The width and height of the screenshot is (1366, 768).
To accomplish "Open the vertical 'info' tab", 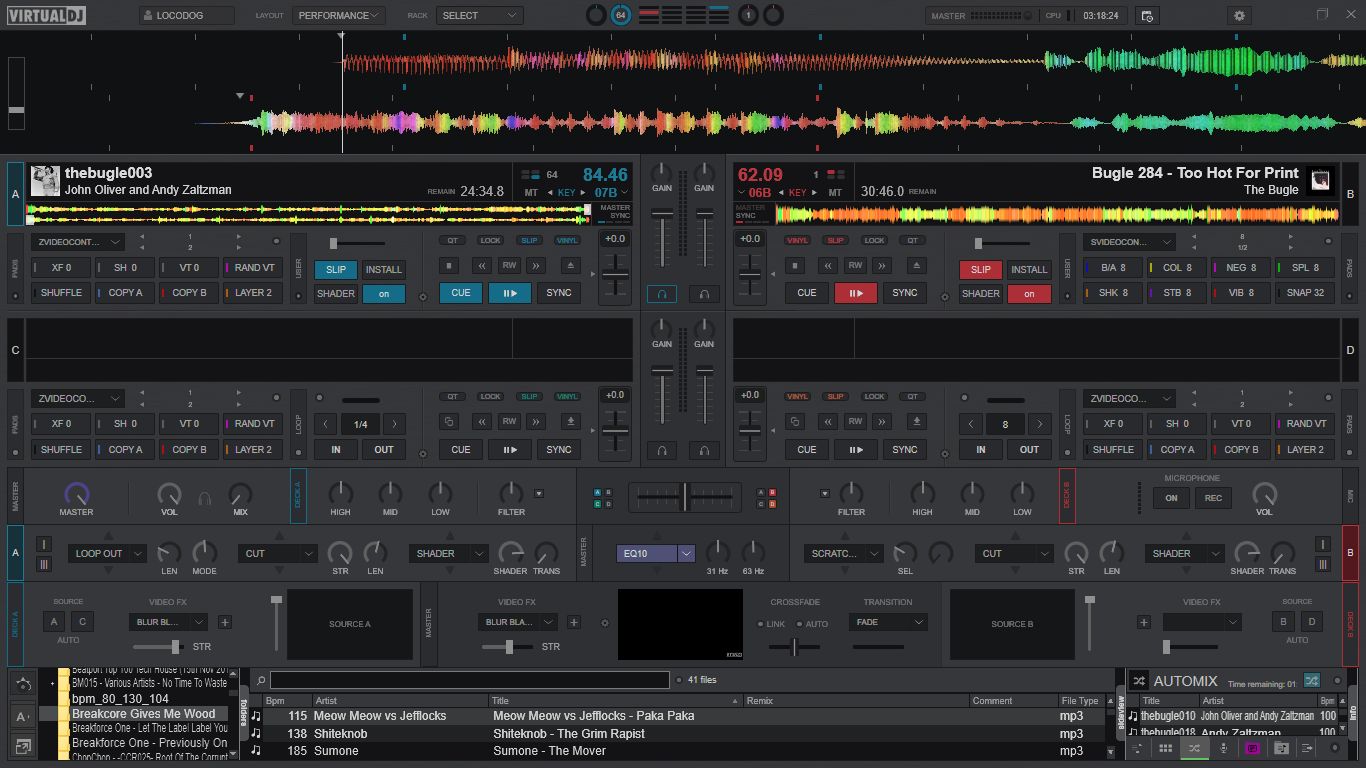I will [1353, 713].
